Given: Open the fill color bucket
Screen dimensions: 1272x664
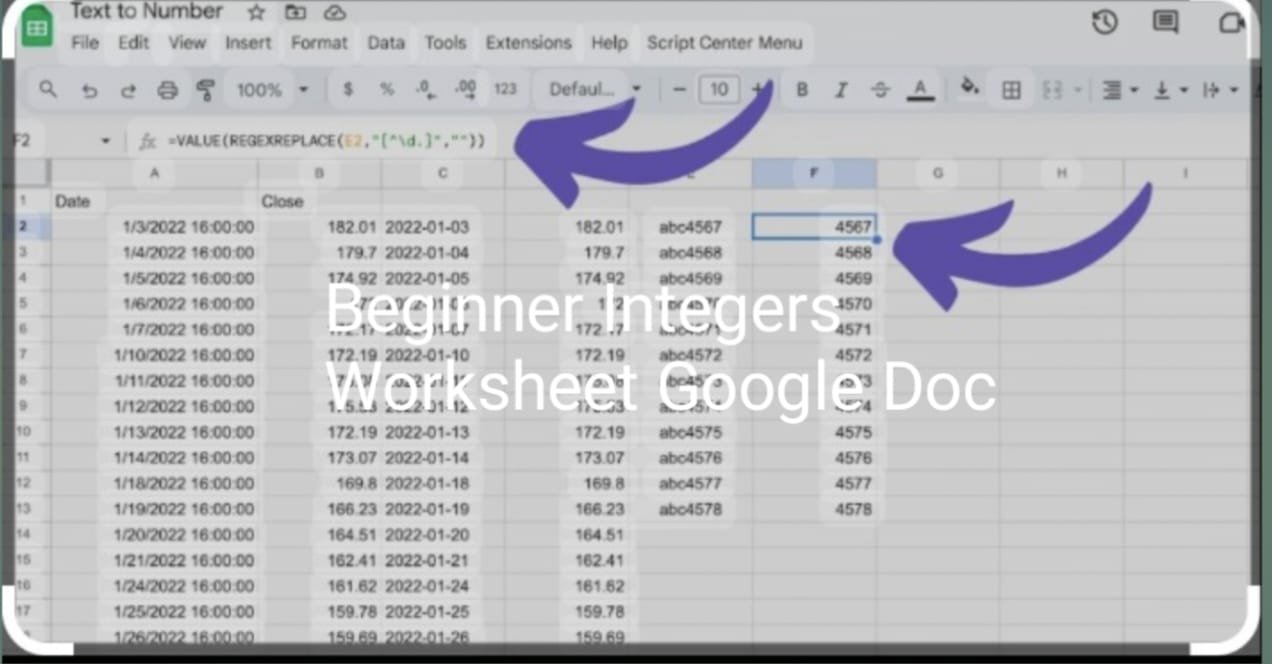Looking at the screenshot, I should 969,88.
